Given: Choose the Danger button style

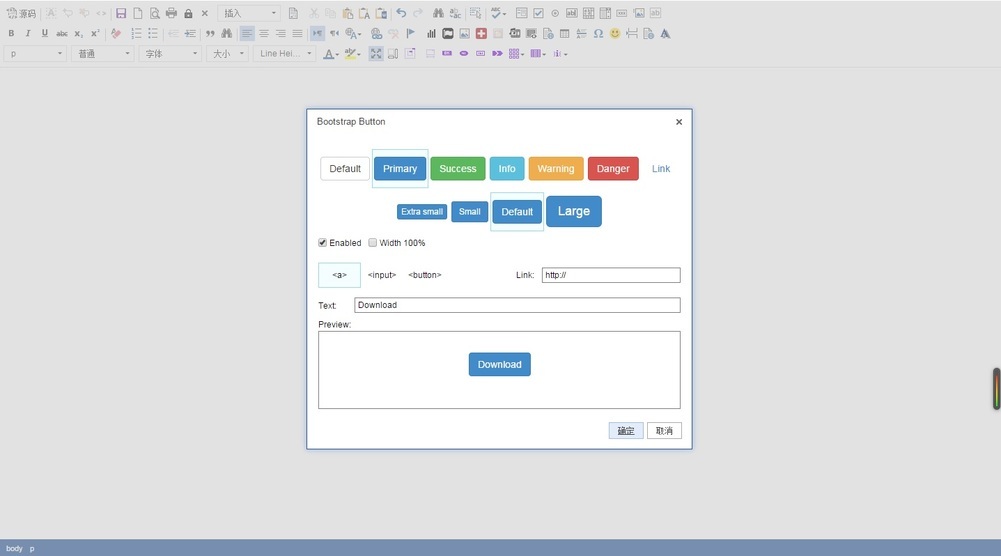Looking at the screenshot, I should click(x=613, y=169).
